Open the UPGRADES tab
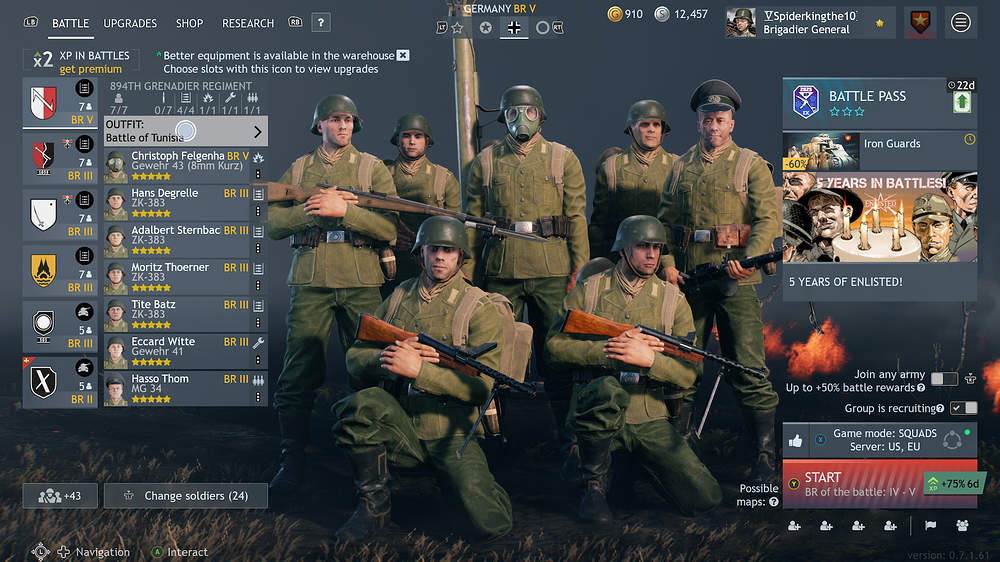 [130, 24]
